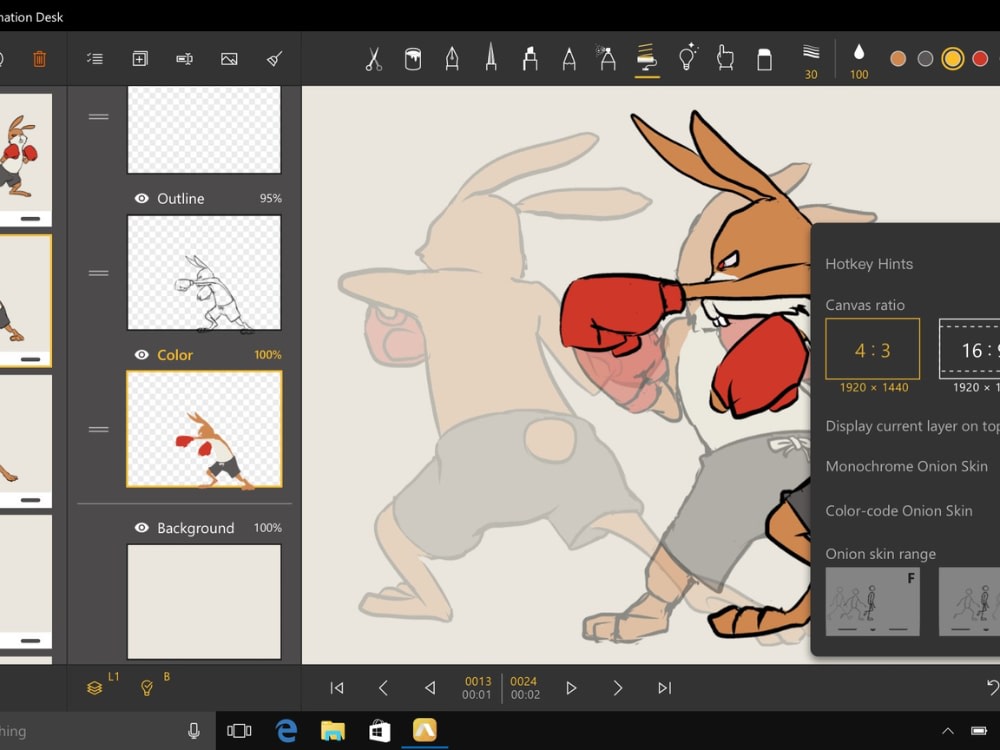Click the rename layer icon
This screenshot has width=1000, height=750.
(x=184, y=59)
